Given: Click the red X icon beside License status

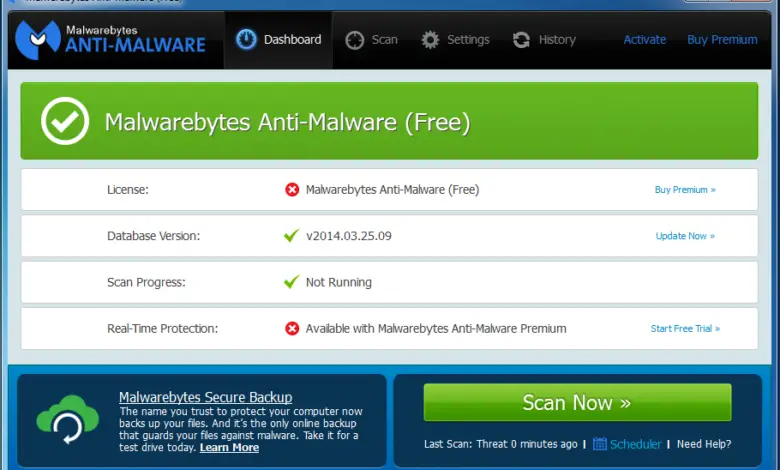Looking at the screenshot, I should pyautogui.click(x=292, y=189).
